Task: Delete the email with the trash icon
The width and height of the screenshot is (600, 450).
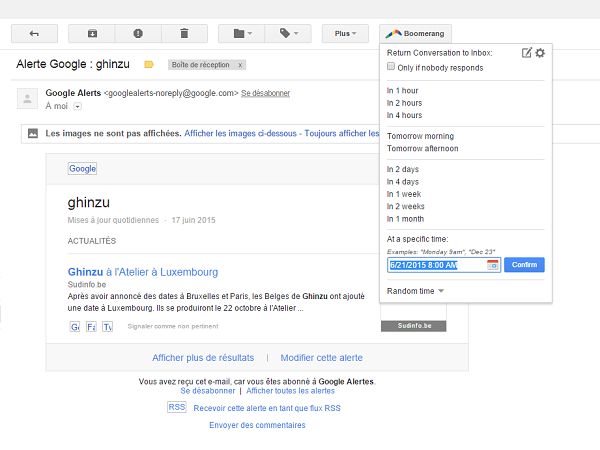Action: (x=184, y=34)
